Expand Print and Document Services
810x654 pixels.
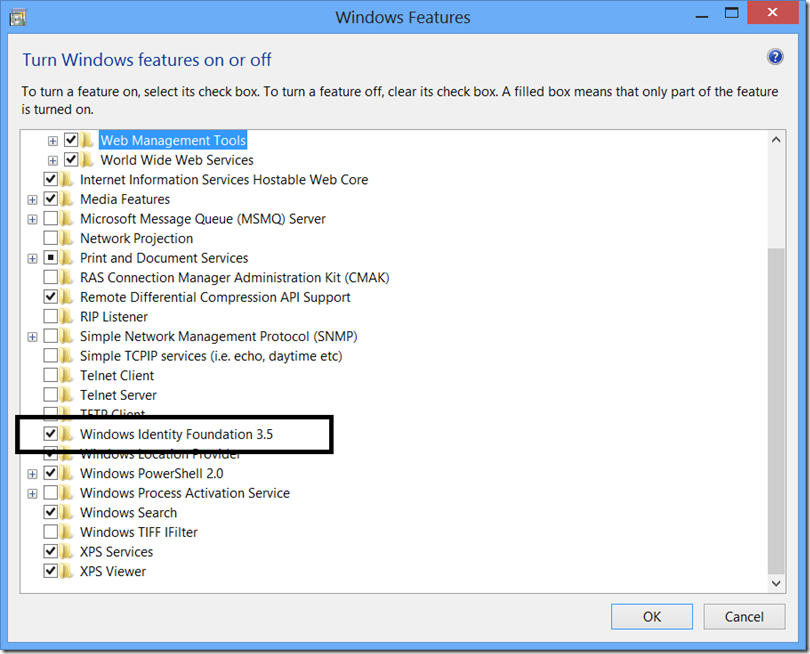tap(32, 259)
